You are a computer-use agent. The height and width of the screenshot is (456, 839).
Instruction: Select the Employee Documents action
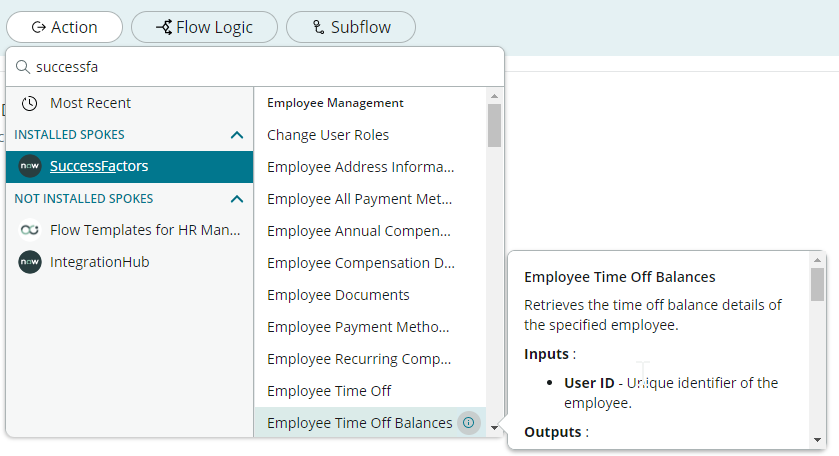(x=370, y=295)
